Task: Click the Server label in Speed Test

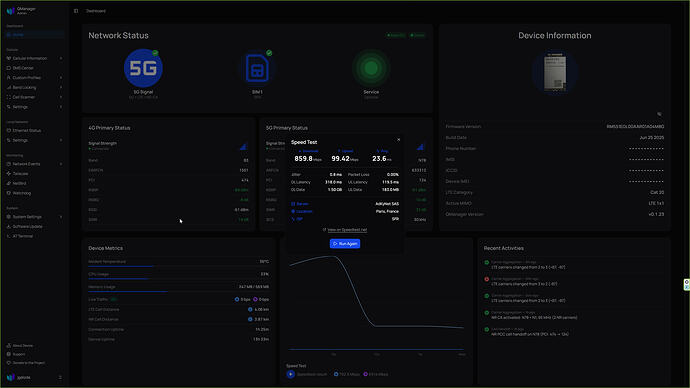Action: click(302, 204)
